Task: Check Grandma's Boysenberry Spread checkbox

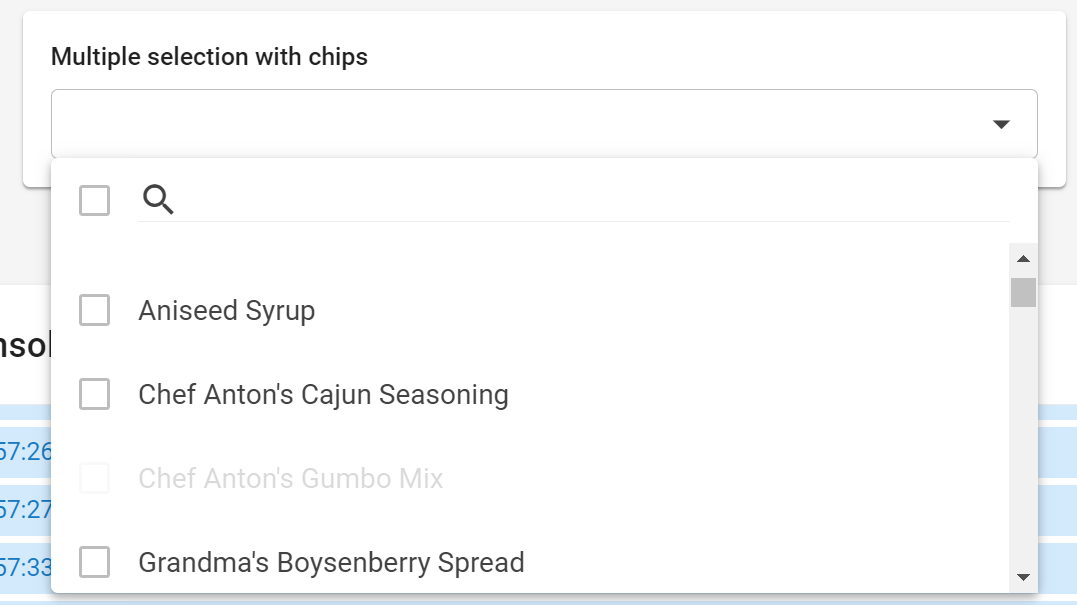Action: [95, 562]
